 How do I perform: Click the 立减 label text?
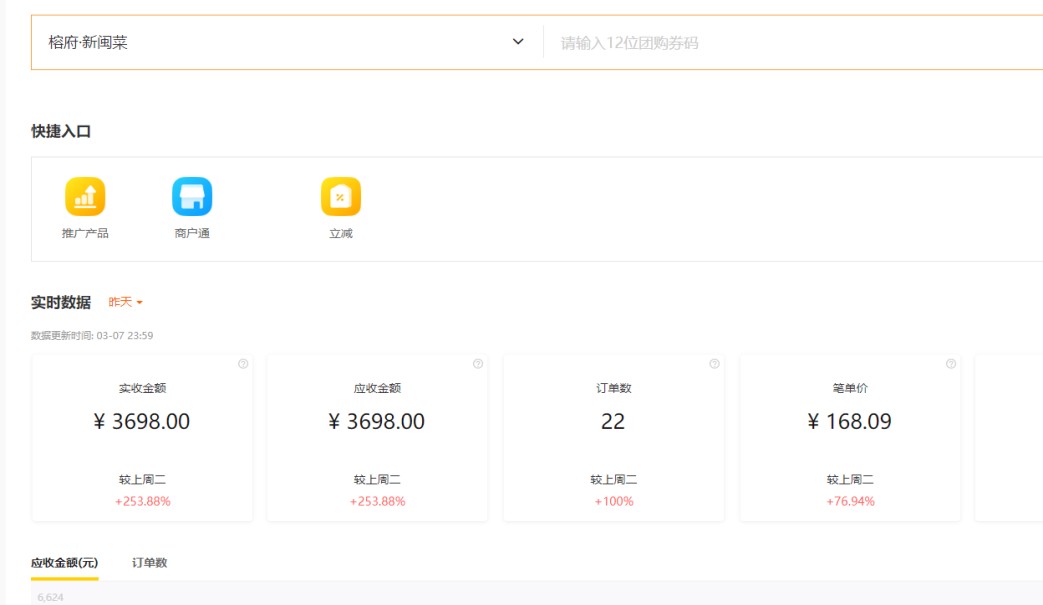pyautogui.click(x=341, y=234)
